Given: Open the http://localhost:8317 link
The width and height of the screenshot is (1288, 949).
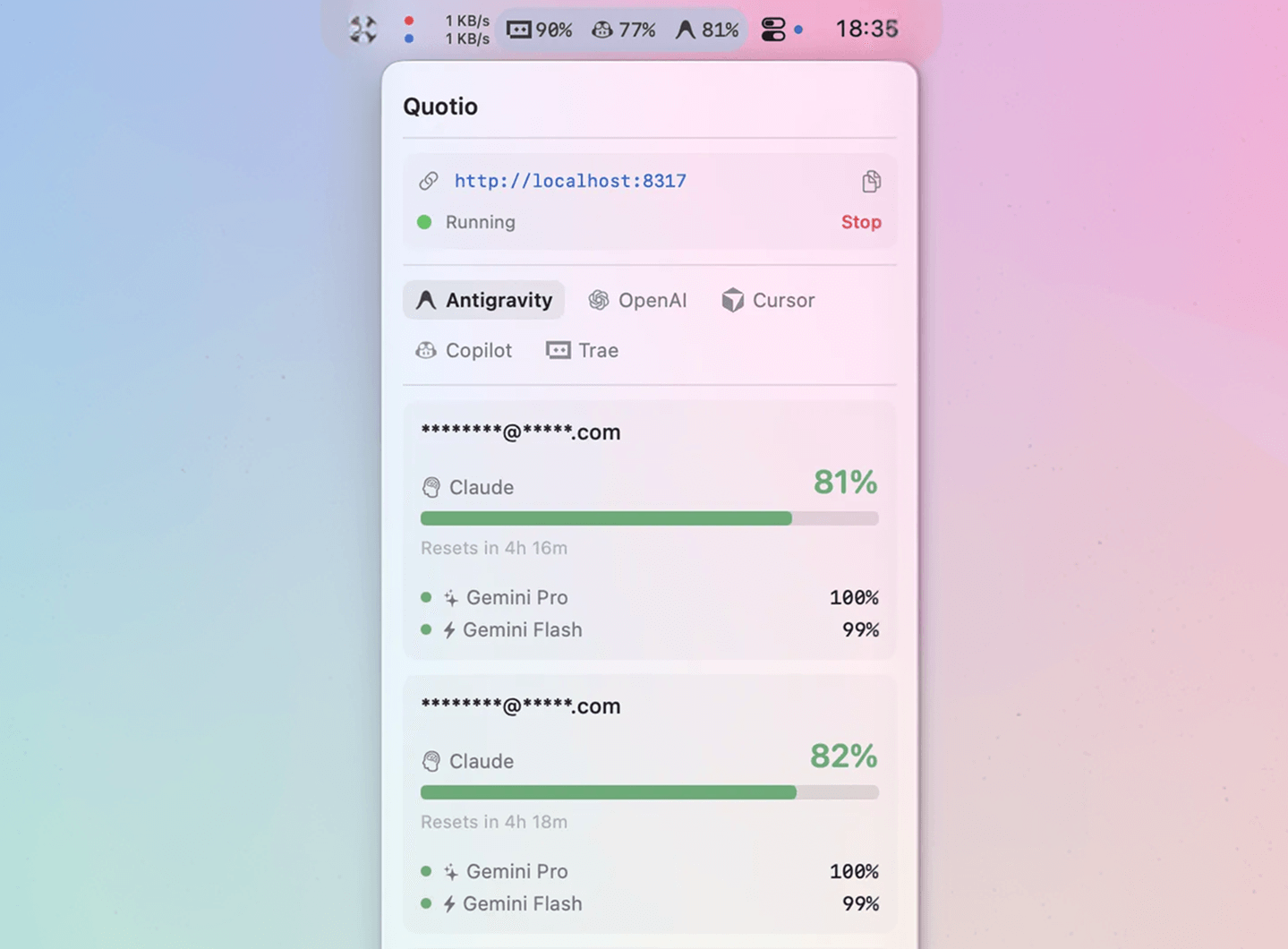Looking at the screenshot, I should coord(570,181).
